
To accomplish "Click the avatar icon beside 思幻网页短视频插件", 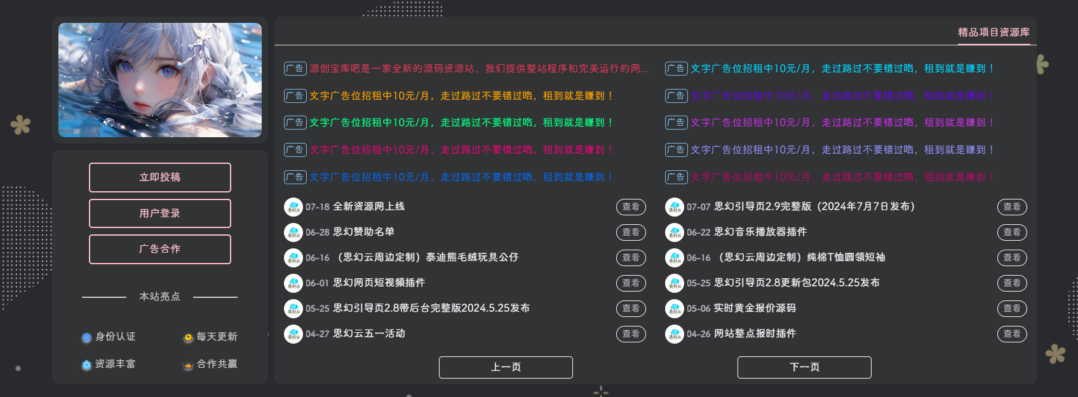I will click(x=294, y=283).
